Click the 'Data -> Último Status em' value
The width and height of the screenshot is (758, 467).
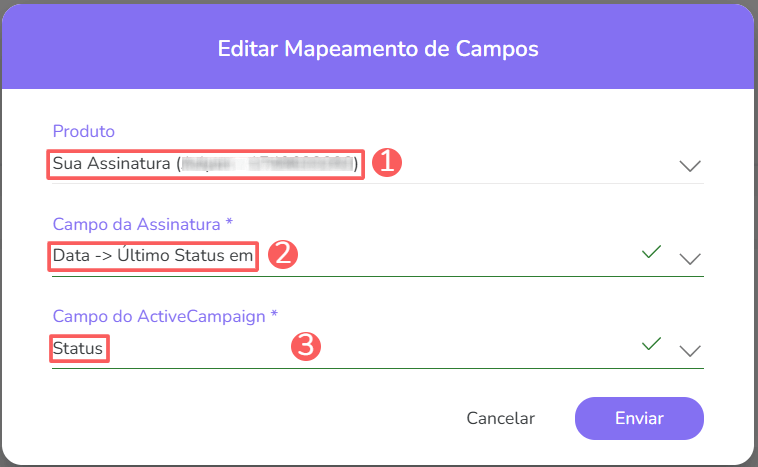153,257
